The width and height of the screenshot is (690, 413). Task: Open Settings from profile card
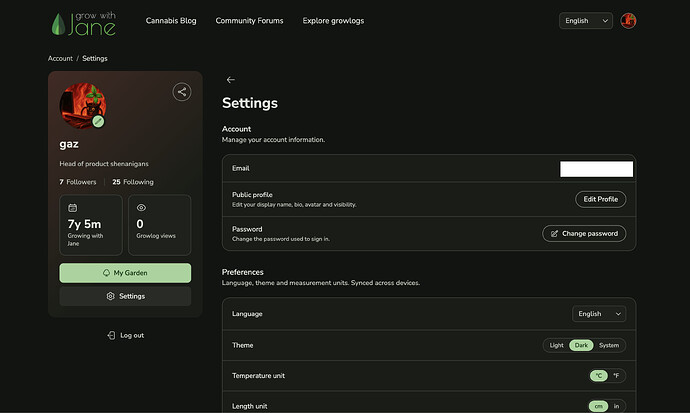click(125, 296)
